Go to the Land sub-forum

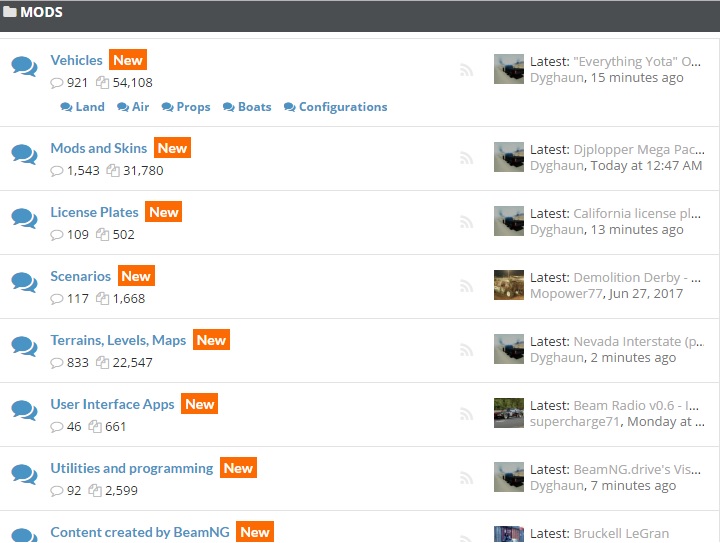83,107
